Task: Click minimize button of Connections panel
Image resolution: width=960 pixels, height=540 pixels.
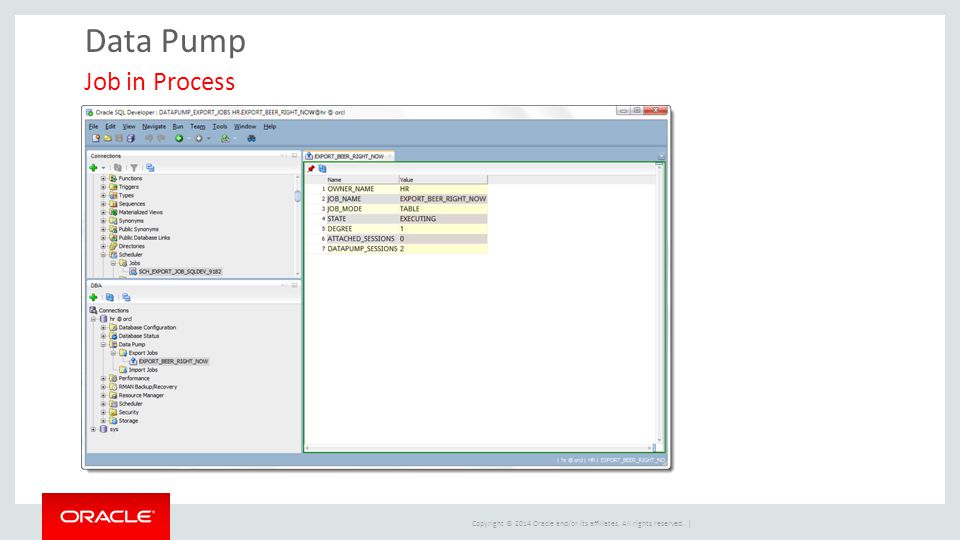Action: [294, 156]
